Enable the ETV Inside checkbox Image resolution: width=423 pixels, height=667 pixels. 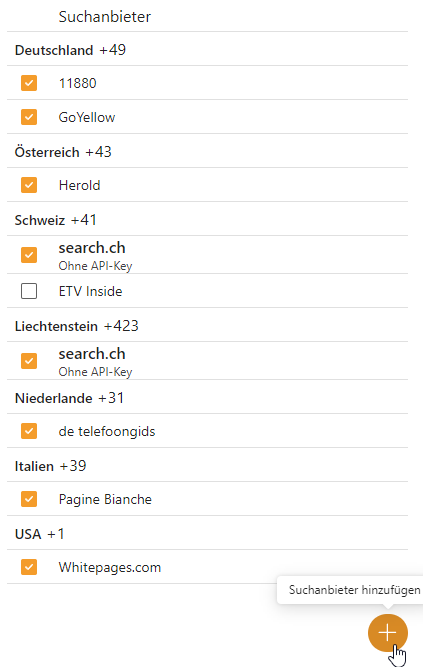pyautogui.click(x=29, y=291)
